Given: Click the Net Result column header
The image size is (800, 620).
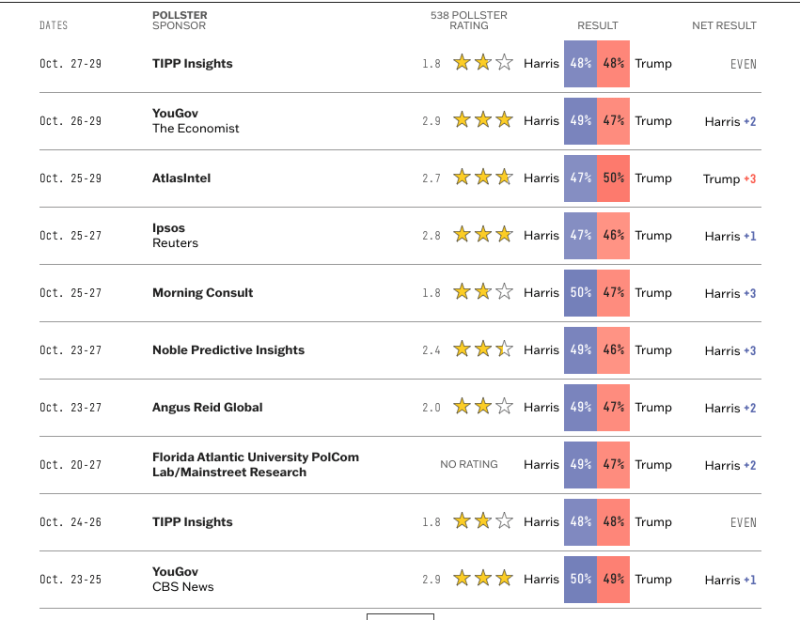Looking at the screenshot, I should [x=724, y=25].
